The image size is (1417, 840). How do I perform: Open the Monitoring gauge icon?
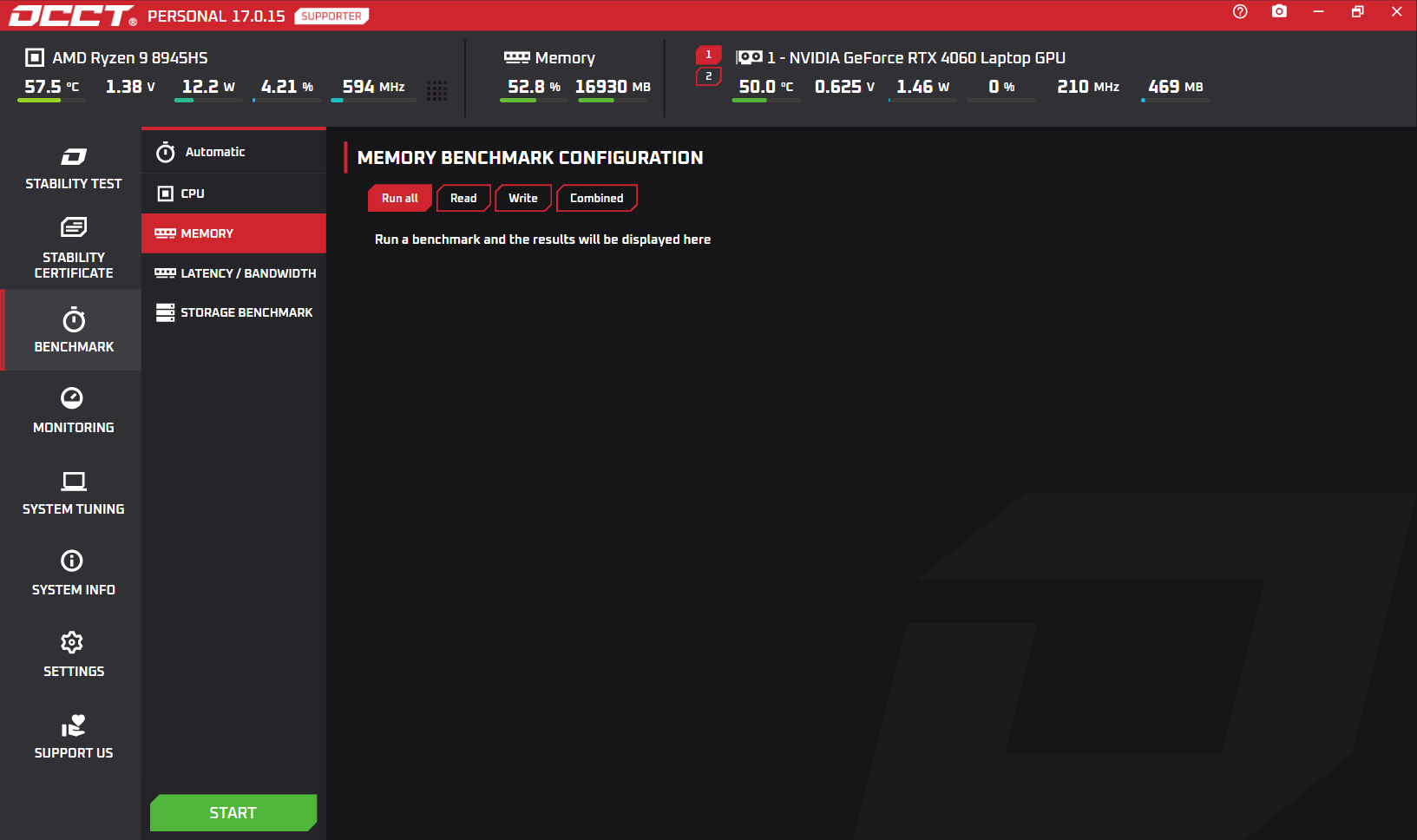tap(72, 397)
